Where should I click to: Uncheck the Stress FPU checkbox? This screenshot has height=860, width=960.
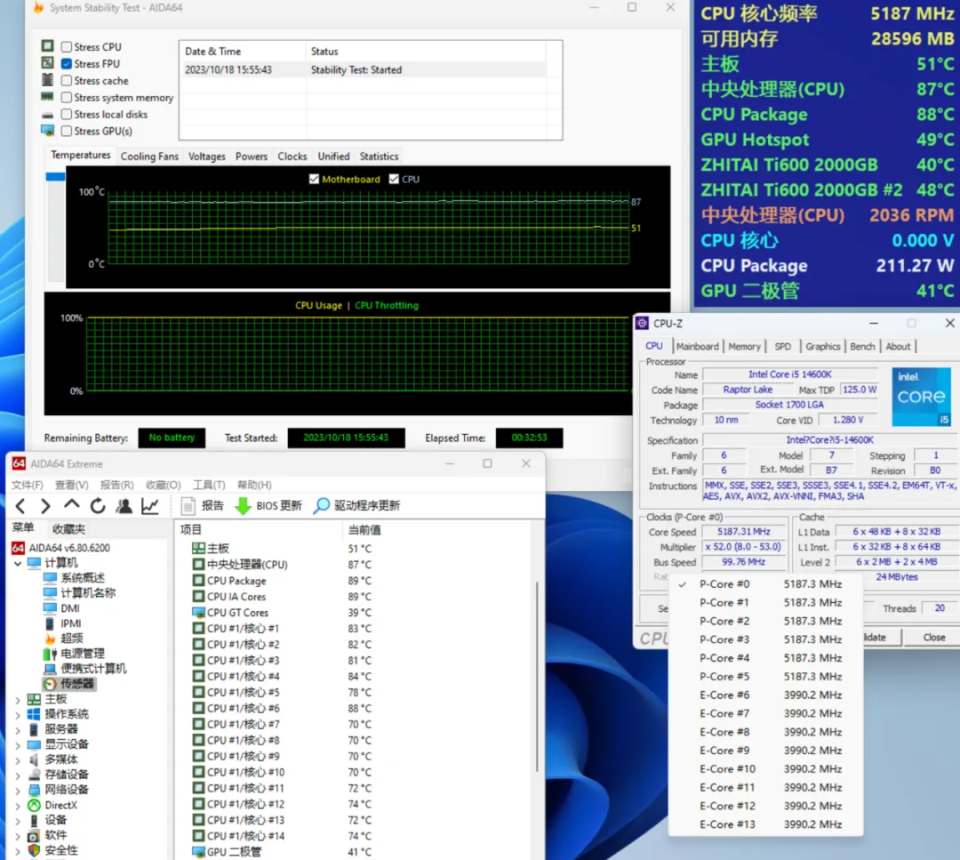(x=66, y=64)
